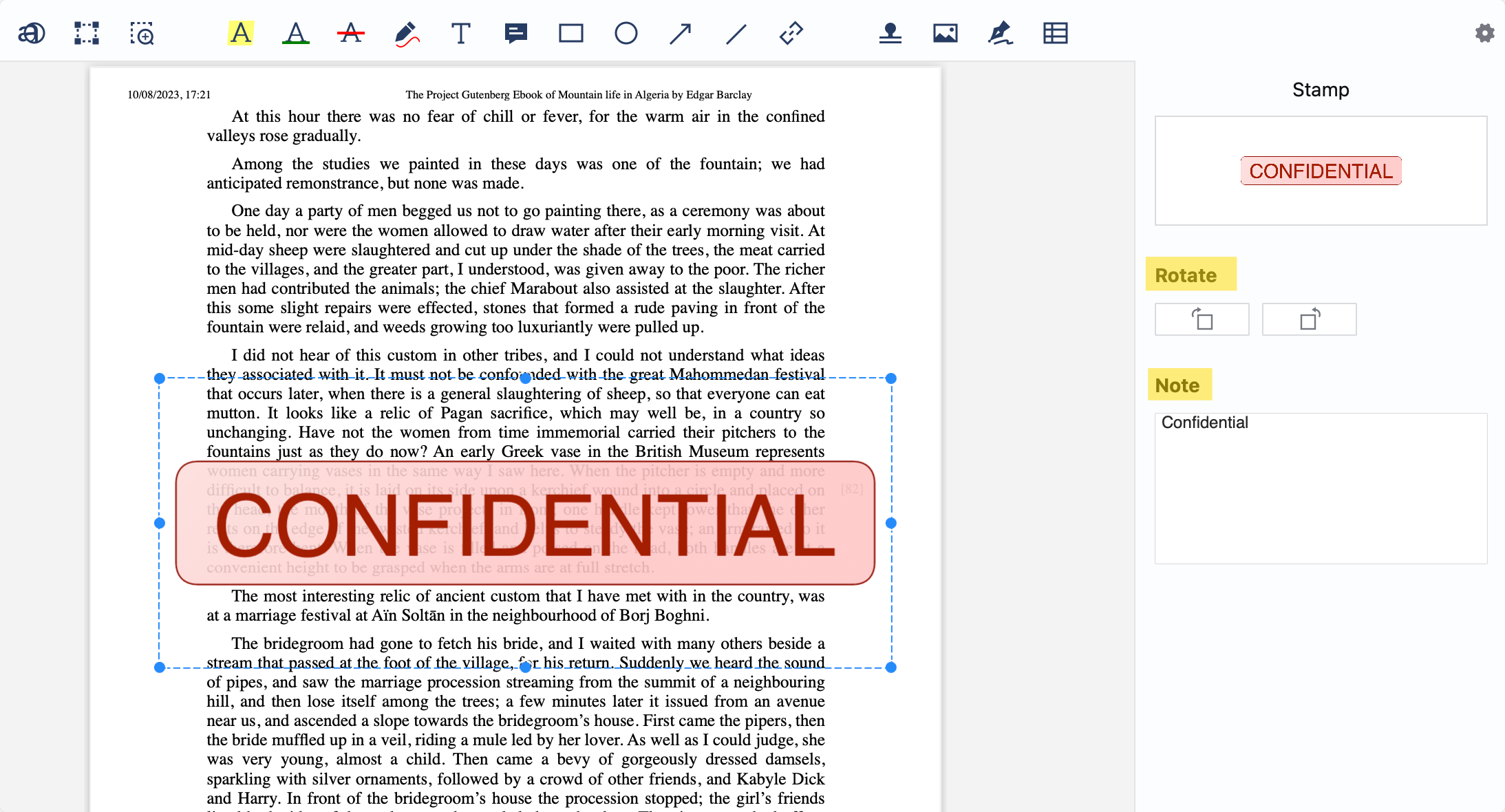Select the text selection tool icon
Viewport: 1505px width, 812px height.
pos(32,33)
